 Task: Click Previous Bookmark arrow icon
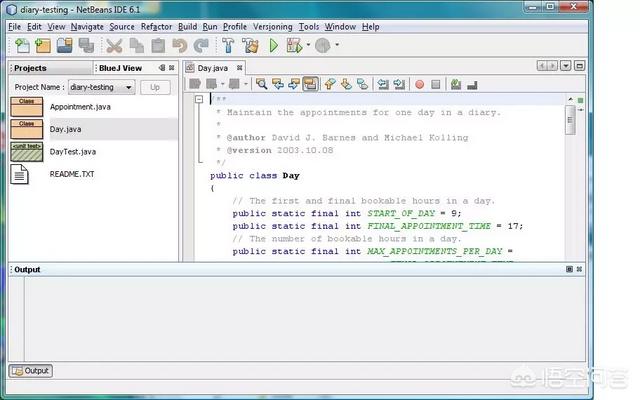(330, 84)
